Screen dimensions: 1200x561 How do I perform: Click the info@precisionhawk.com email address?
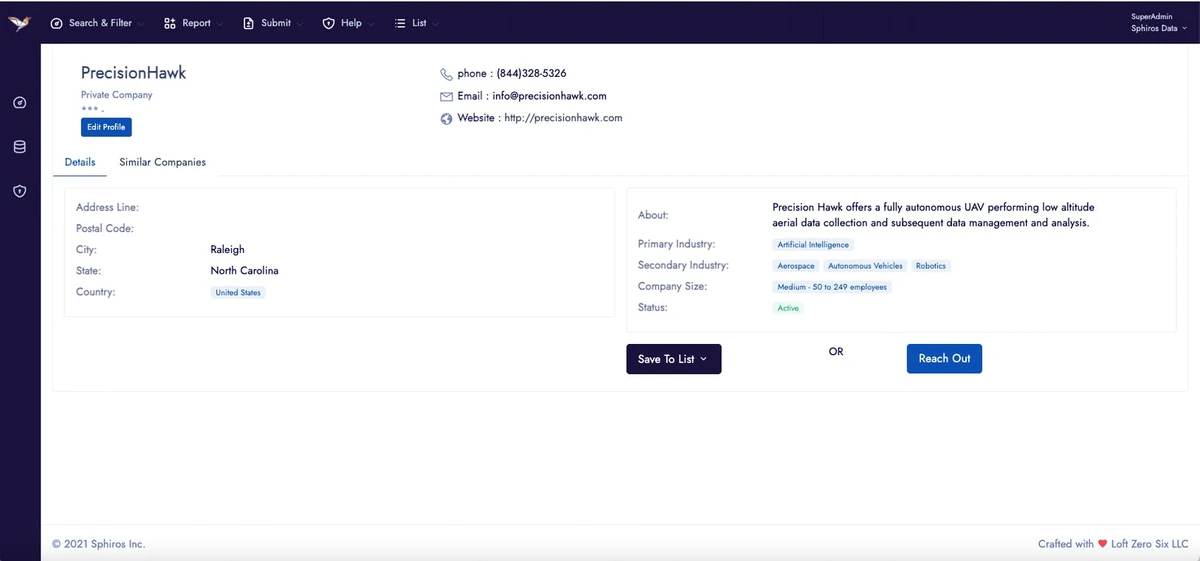click(x=549, y=96)
